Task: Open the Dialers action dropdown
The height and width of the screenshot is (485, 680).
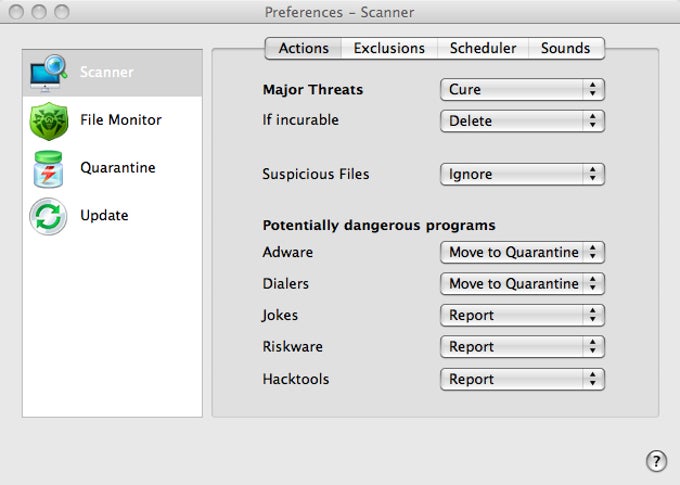Action: click(522, 284)
